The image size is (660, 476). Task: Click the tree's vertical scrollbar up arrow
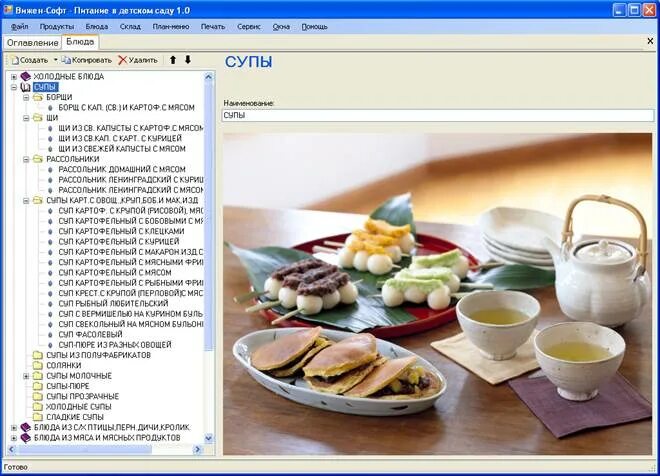pos(209,77)
